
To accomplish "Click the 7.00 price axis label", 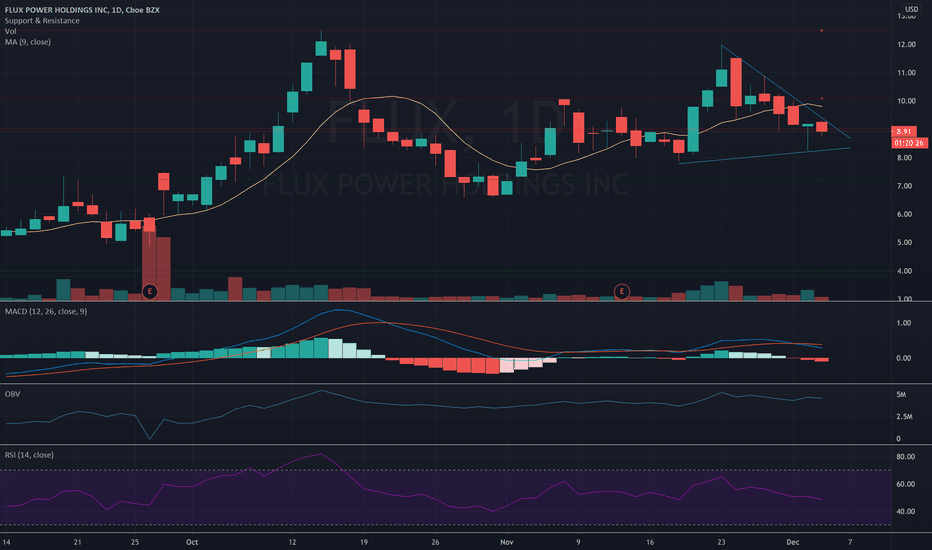I will (904, 186).
